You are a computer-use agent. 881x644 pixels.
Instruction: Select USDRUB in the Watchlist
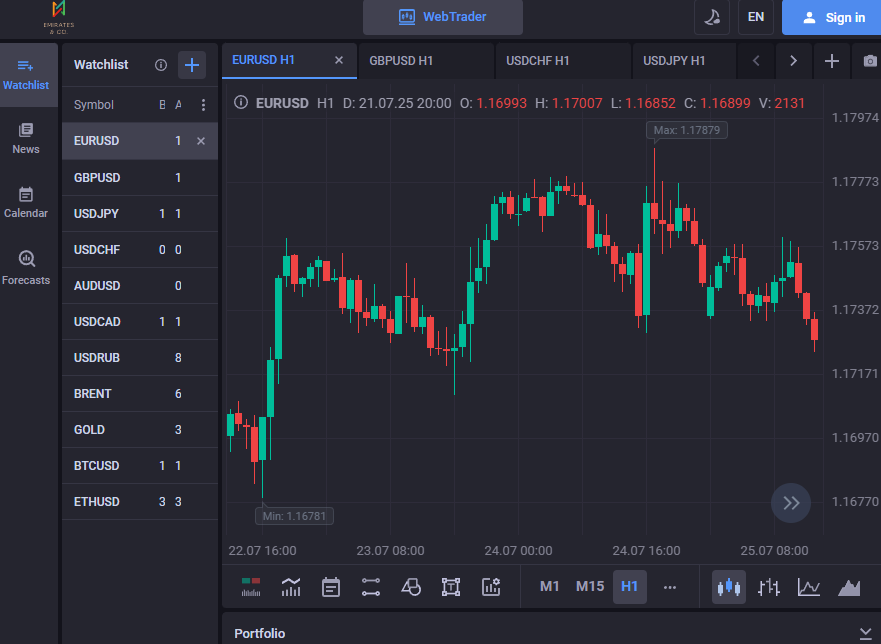click(x=140, y=357)
